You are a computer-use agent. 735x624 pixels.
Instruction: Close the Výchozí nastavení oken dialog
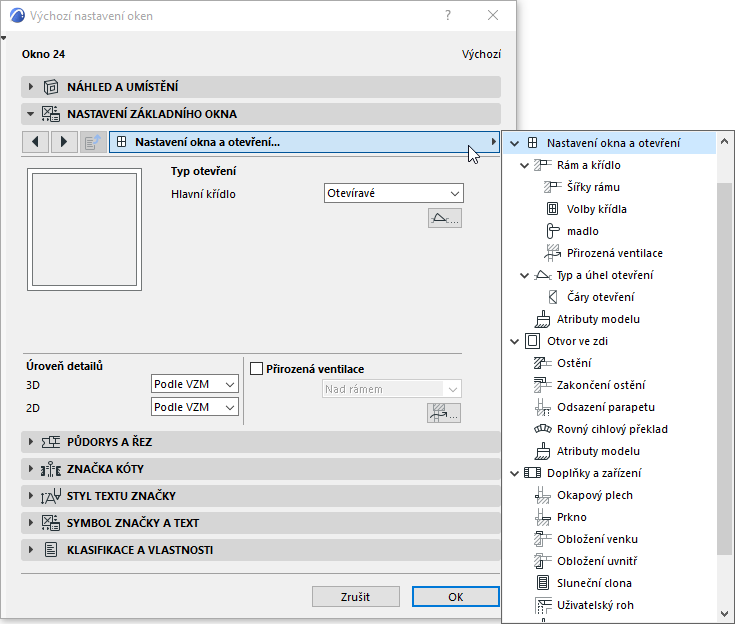[x=493, y=15]
